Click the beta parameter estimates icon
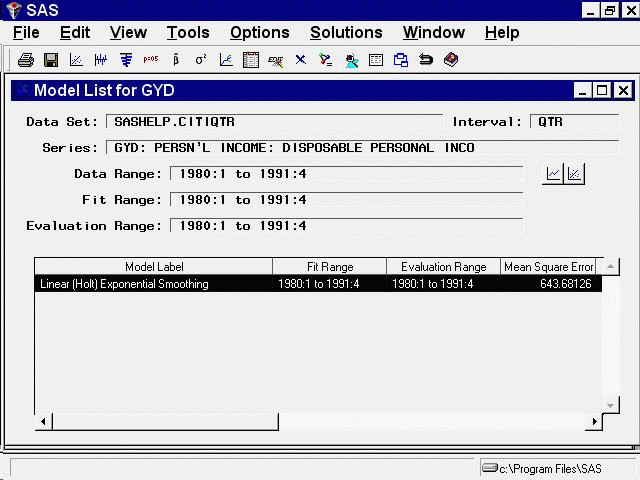The height and width of the screenshot is (480, 640). tap(176, 60)
